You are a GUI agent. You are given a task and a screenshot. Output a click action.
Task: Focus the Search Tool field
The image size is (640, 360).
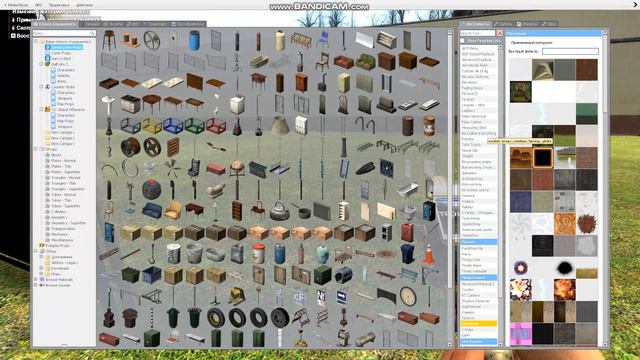pos(477,33)
